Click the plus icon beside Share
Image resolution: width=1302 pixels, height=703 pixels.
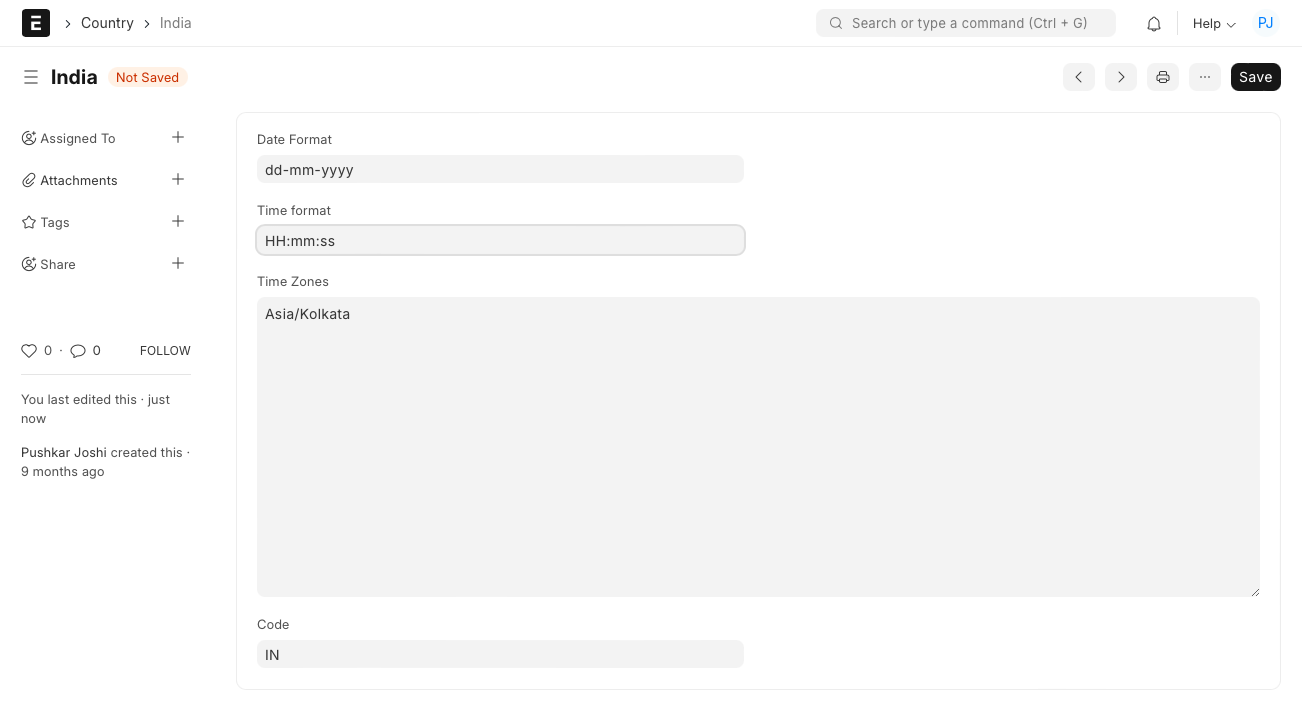click(178, 263)
